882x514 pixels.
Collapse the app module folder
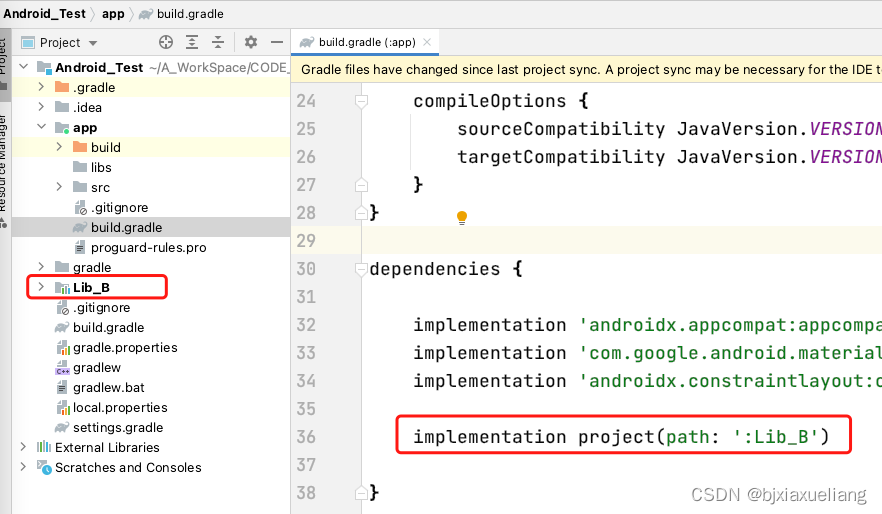pyautogui.click(x=41, y=127)
